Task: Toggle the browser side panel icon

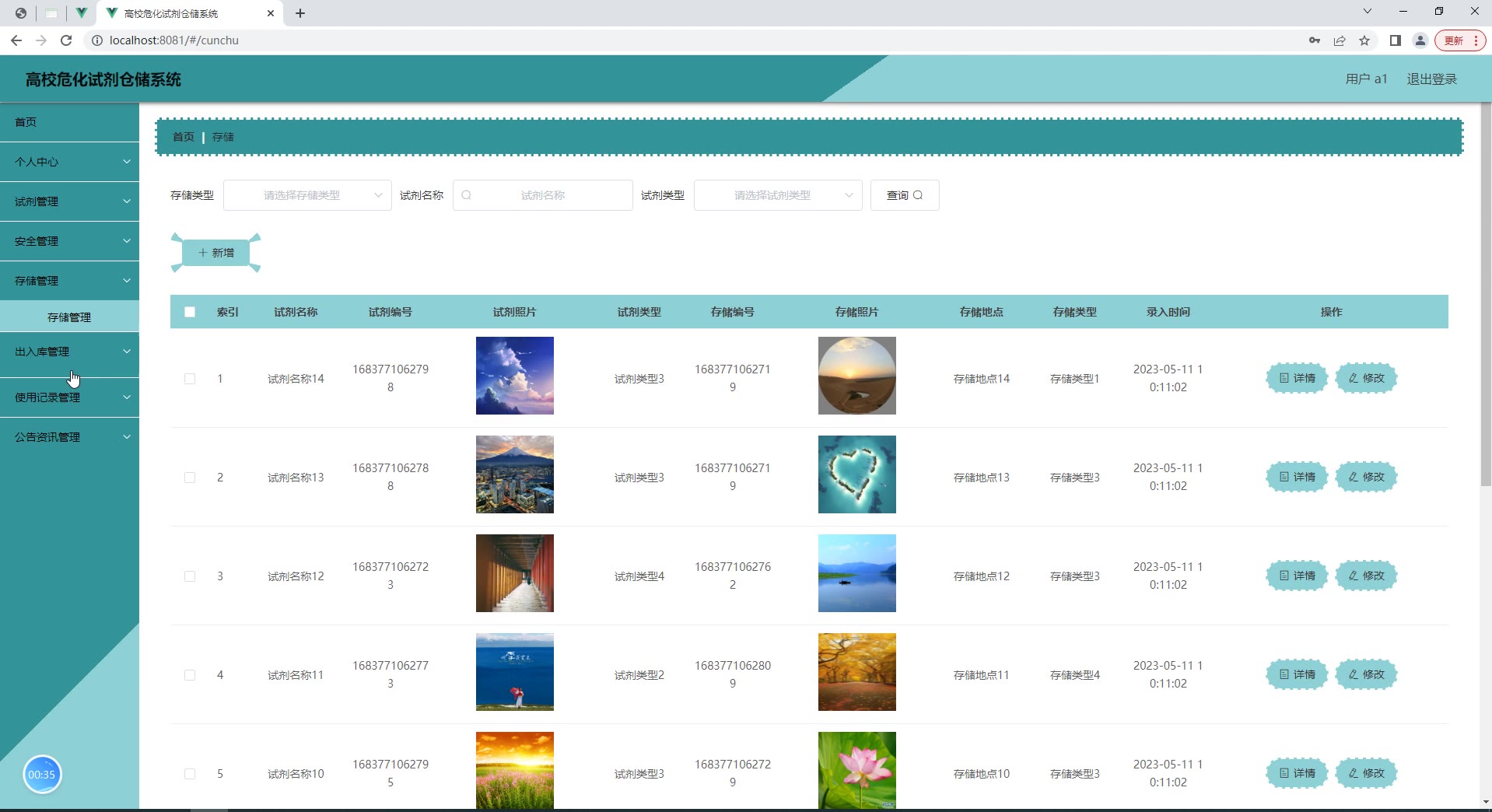Action: [x=1396, y=40]
